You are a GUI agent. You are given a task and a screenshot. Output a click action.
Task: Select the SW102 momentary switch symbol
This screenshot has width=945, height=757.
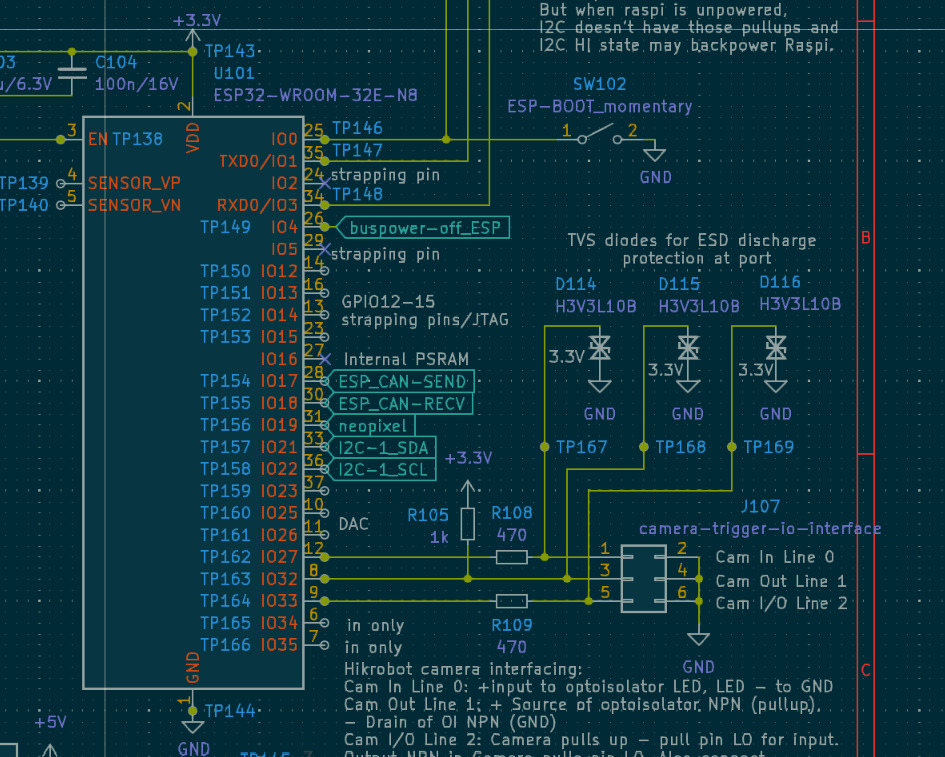[x=600, y=132]
